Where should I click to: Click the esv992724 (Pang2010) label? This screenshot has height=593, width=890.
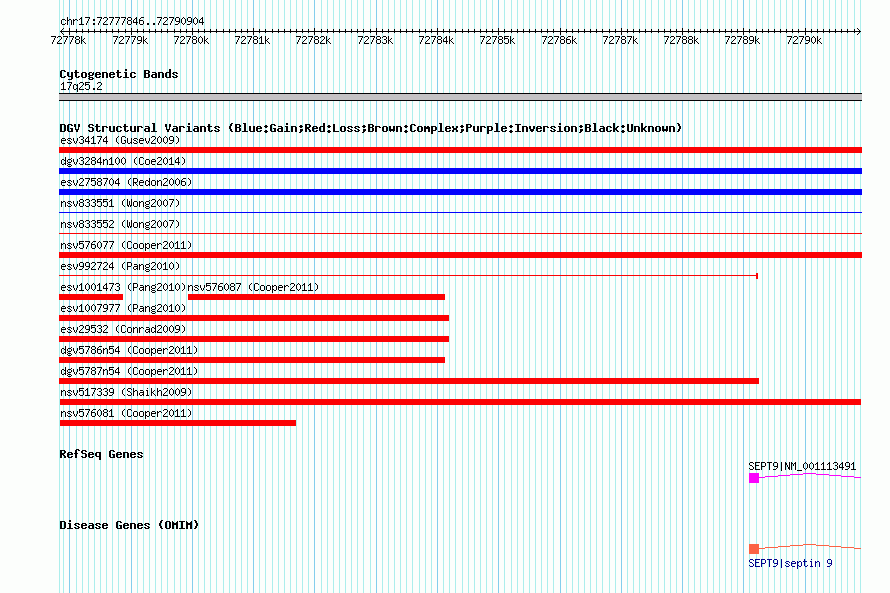click(120, 266)
